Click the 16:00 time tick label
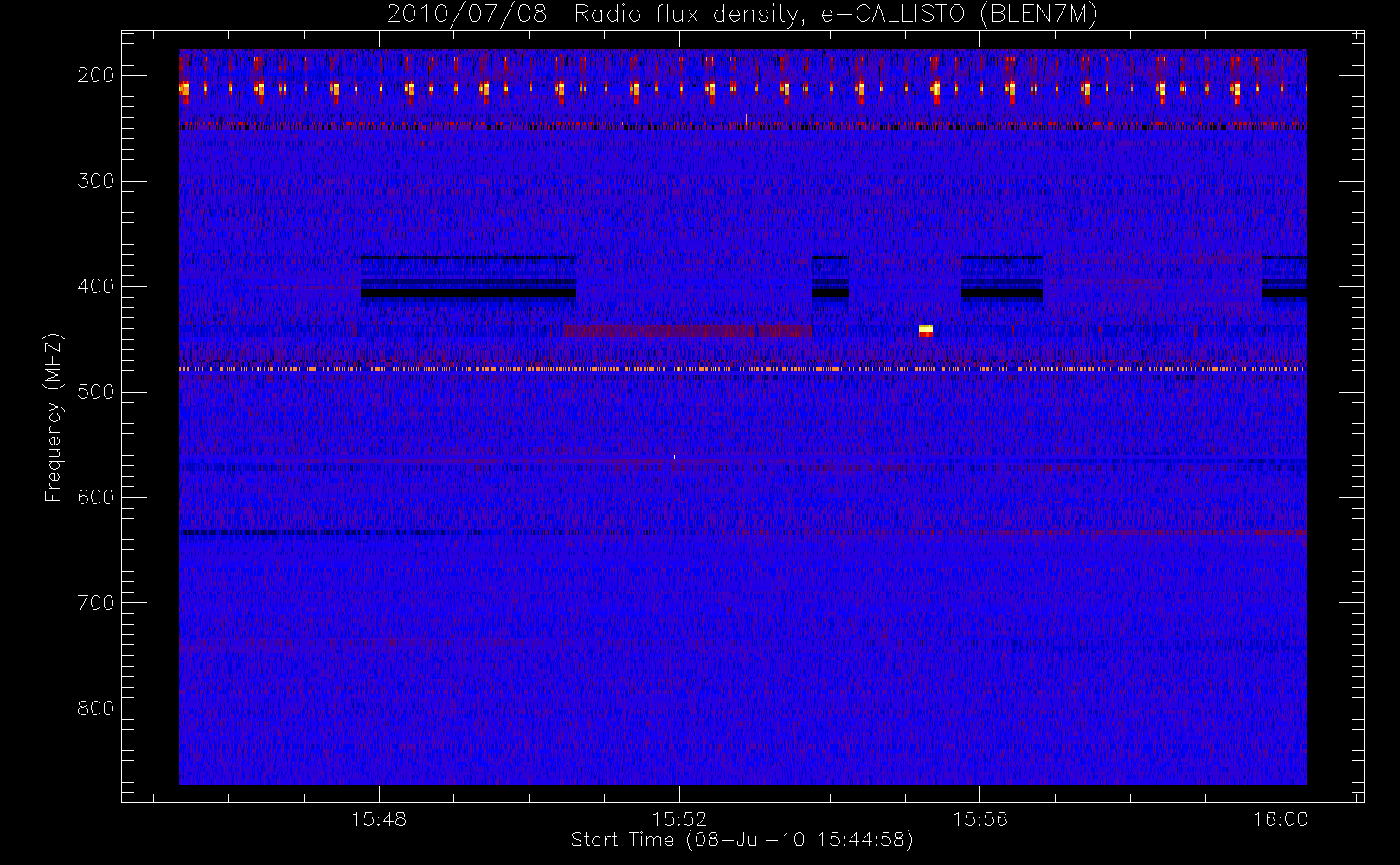The height and width of the screenshot is (865, 1400). [x=1281, y=819]
